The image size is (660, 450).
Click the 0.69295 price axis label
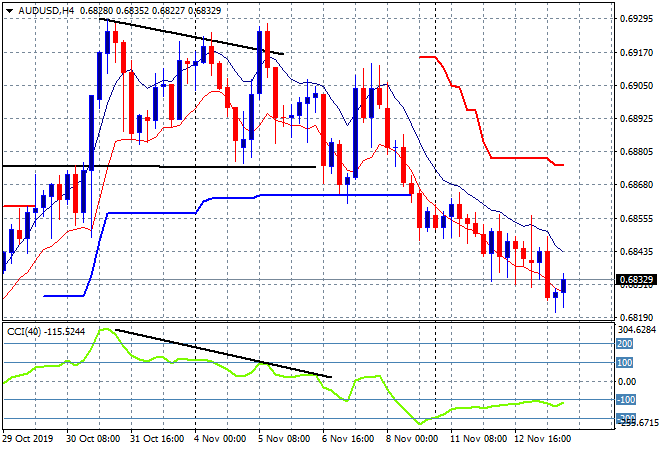pos(634,18)
